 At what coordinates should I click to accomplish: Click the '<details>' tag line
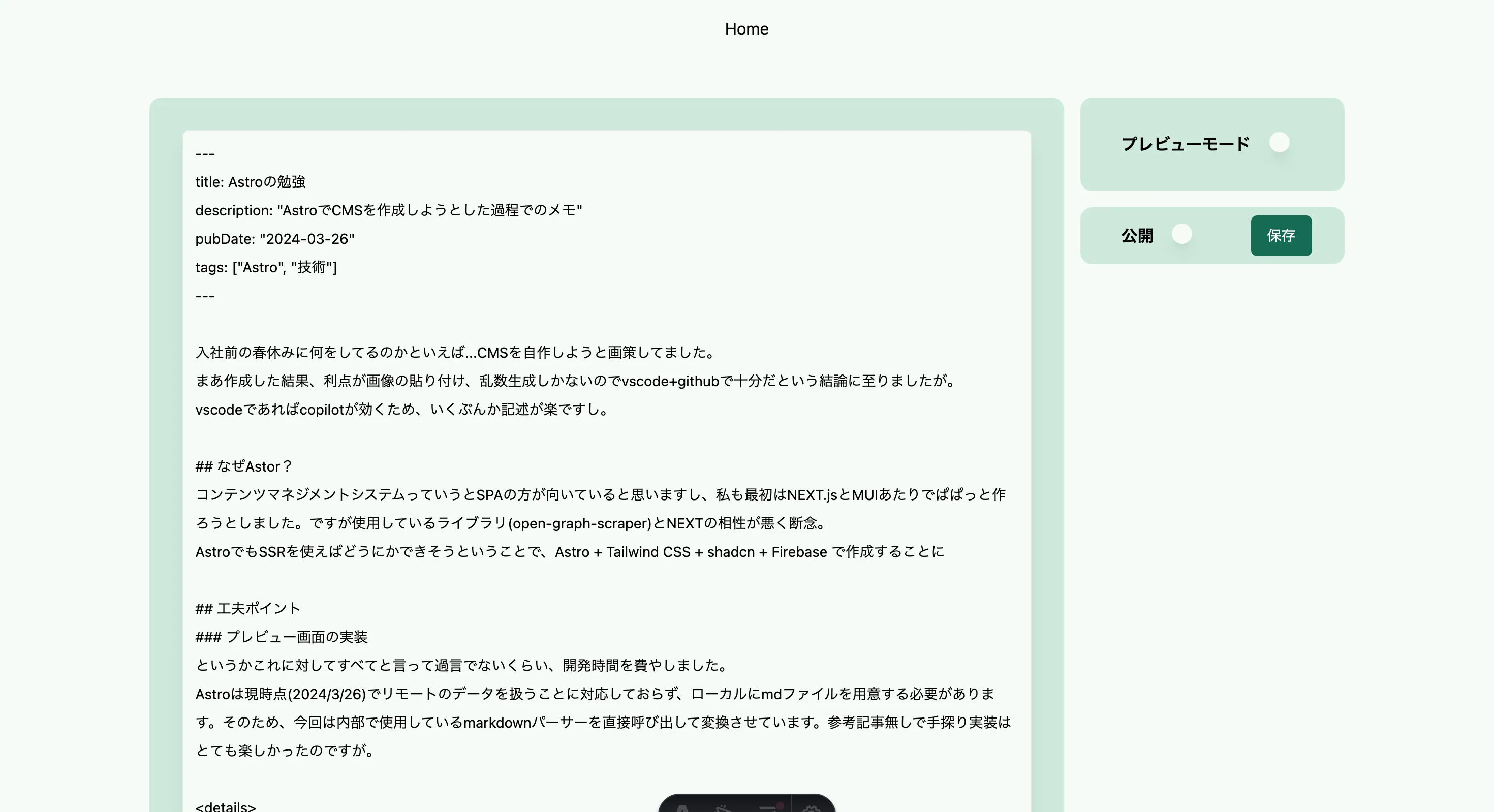click(x=226, y=806)
